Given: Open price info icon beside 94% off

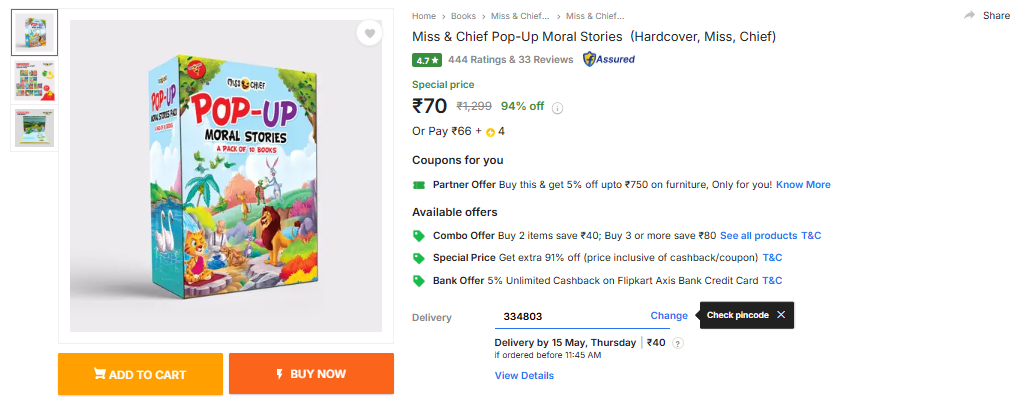Looking at the screenshot, I should 557,108.
